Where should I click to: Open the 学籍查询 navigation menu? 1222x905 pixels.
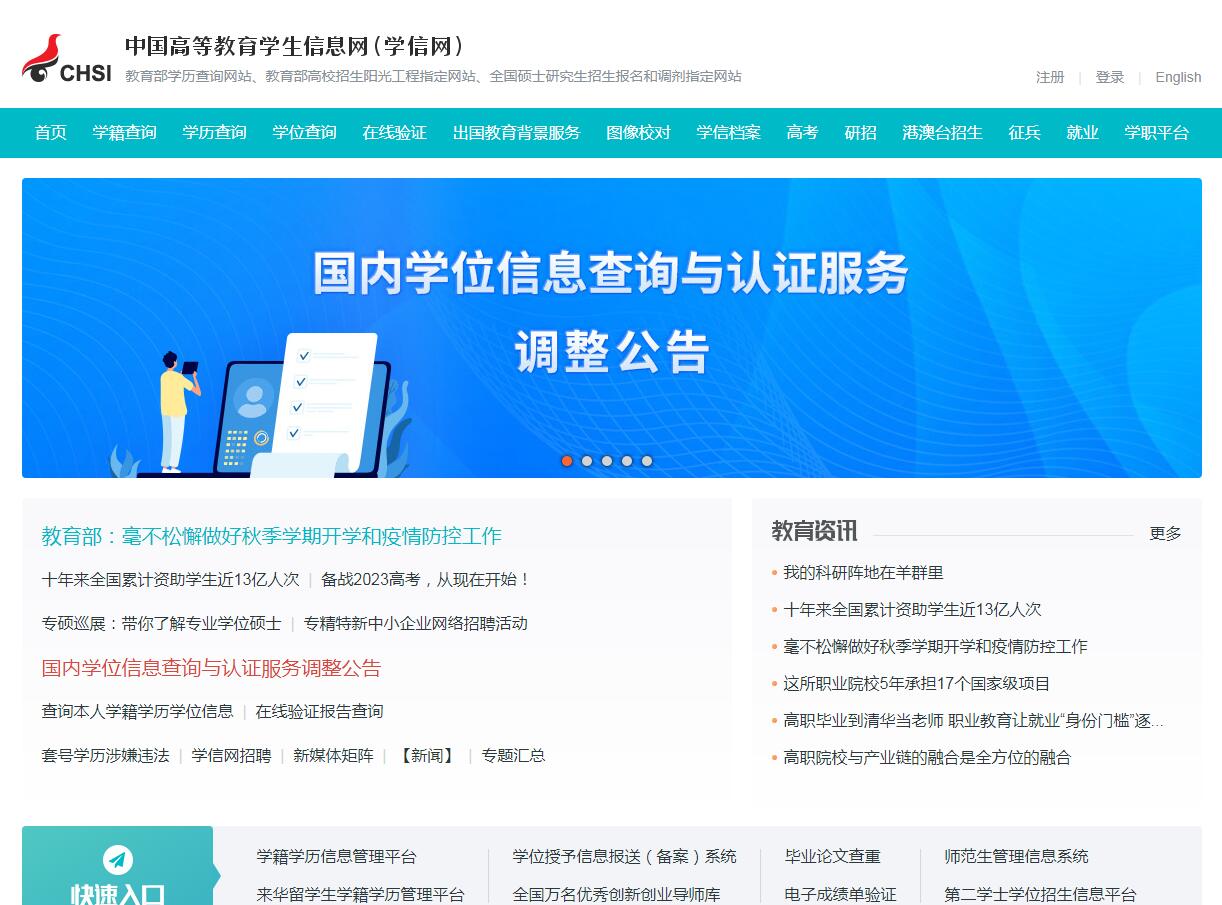(124, 132)
